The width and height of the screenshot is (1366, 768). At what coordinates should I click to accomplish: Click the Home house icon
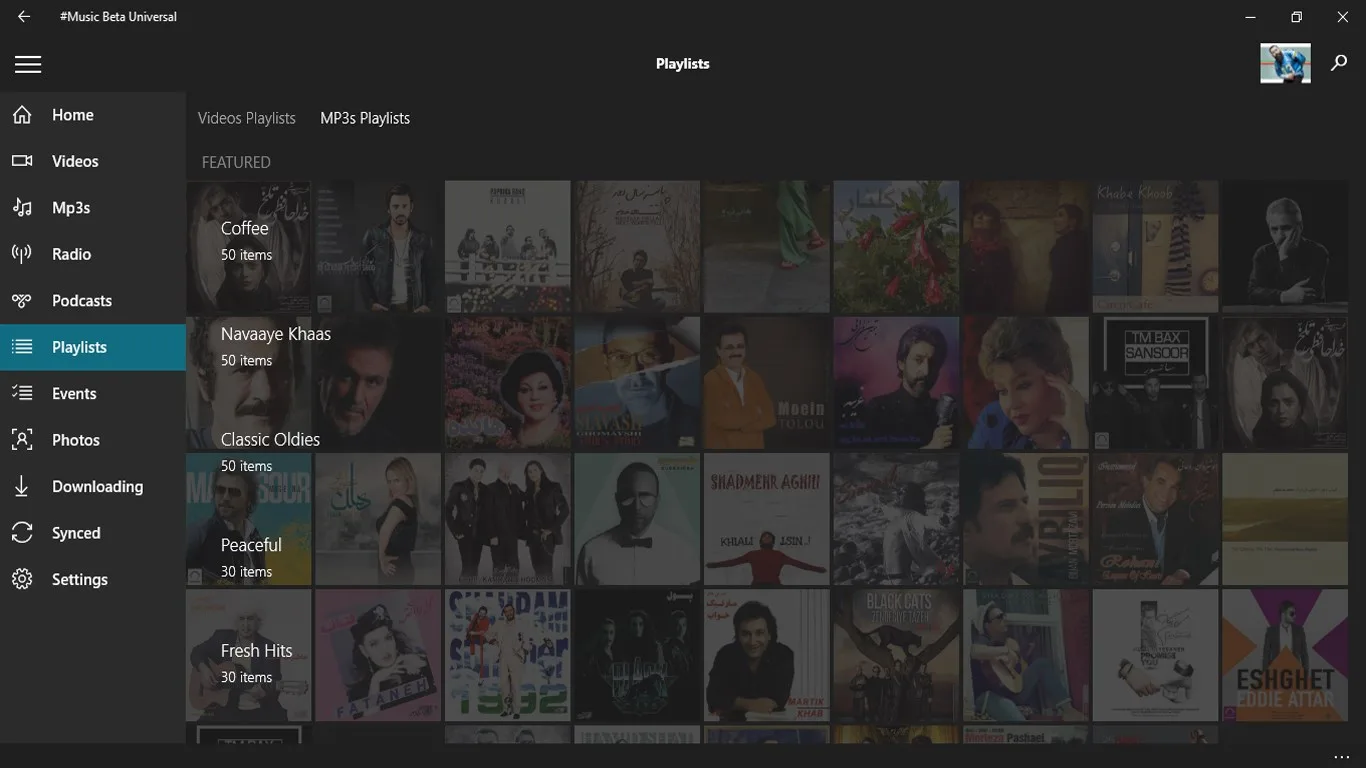pos(22,115)
